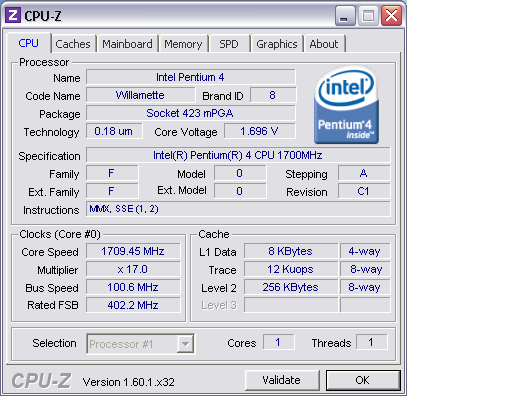This screenshot has height=396, width=512.
Task: Click the Family value 'F'
Action: 112,173
